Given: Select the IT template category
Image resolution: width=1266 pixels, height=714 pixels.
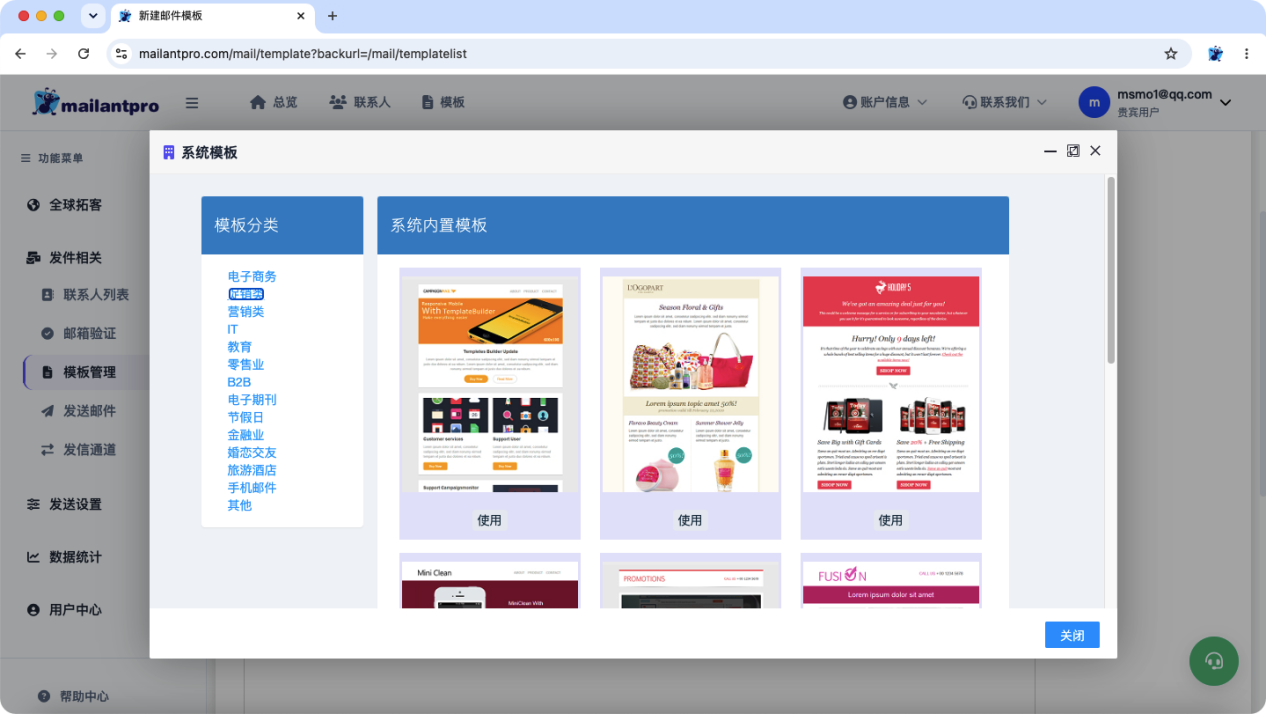Looking at the screenshot, I should pos(233,329).
